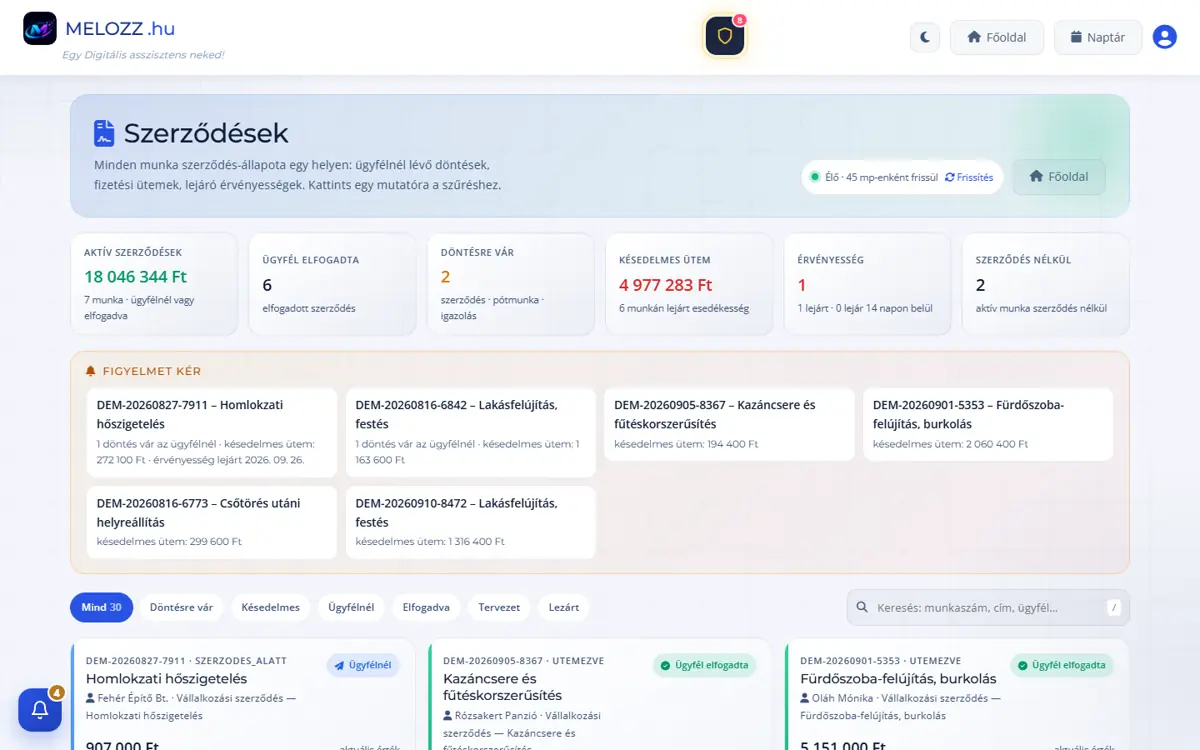This screenshot has width=1200, height=750.
Task: Click the Főoldal button in the header
Action: pos(997,37)
